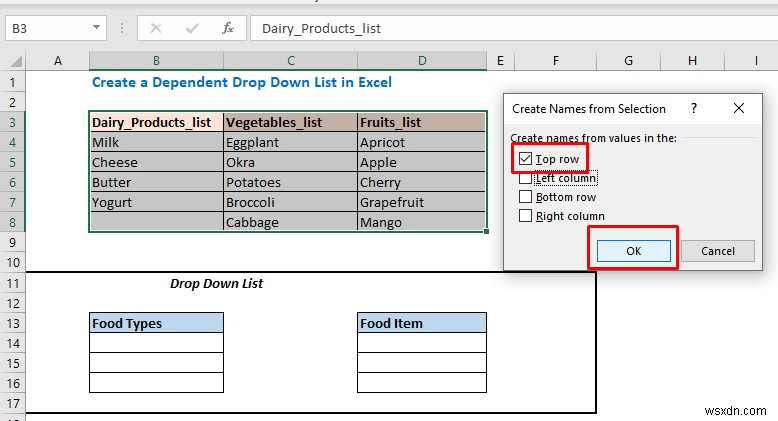Select column G header
This screenshot has width=778, height=421.
point(628,62)
